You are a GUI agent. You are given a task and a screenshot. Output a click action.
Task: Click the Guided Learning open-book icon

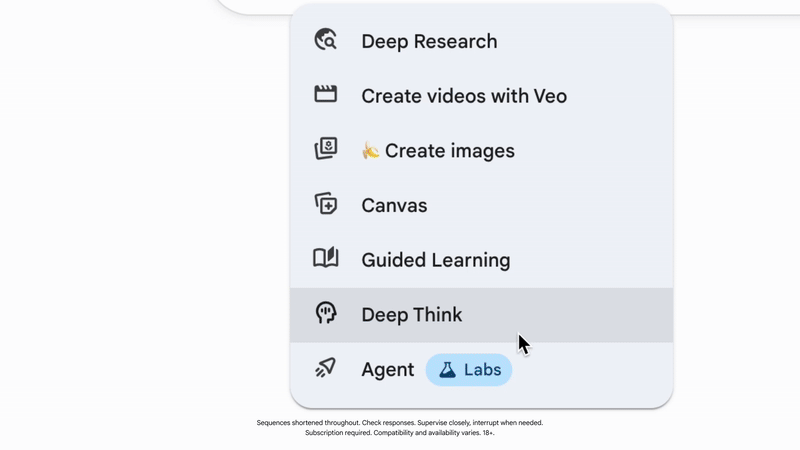click(x=325, y=259)
